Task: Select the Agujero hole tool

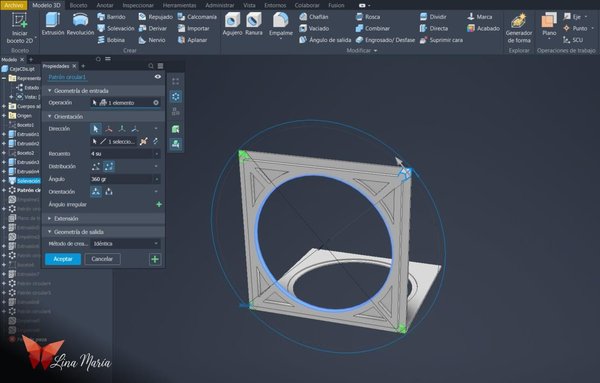Action: (232, 24)
